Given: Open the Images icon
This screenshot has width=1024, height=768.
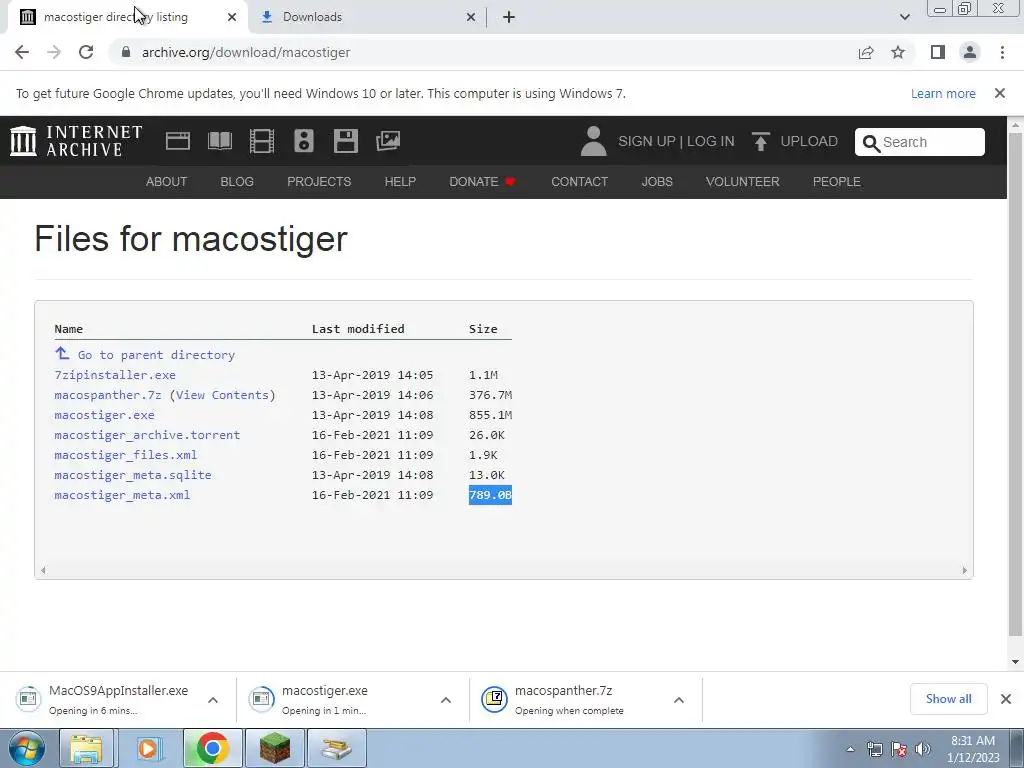Looking at the screenshot, I should 388,141.
